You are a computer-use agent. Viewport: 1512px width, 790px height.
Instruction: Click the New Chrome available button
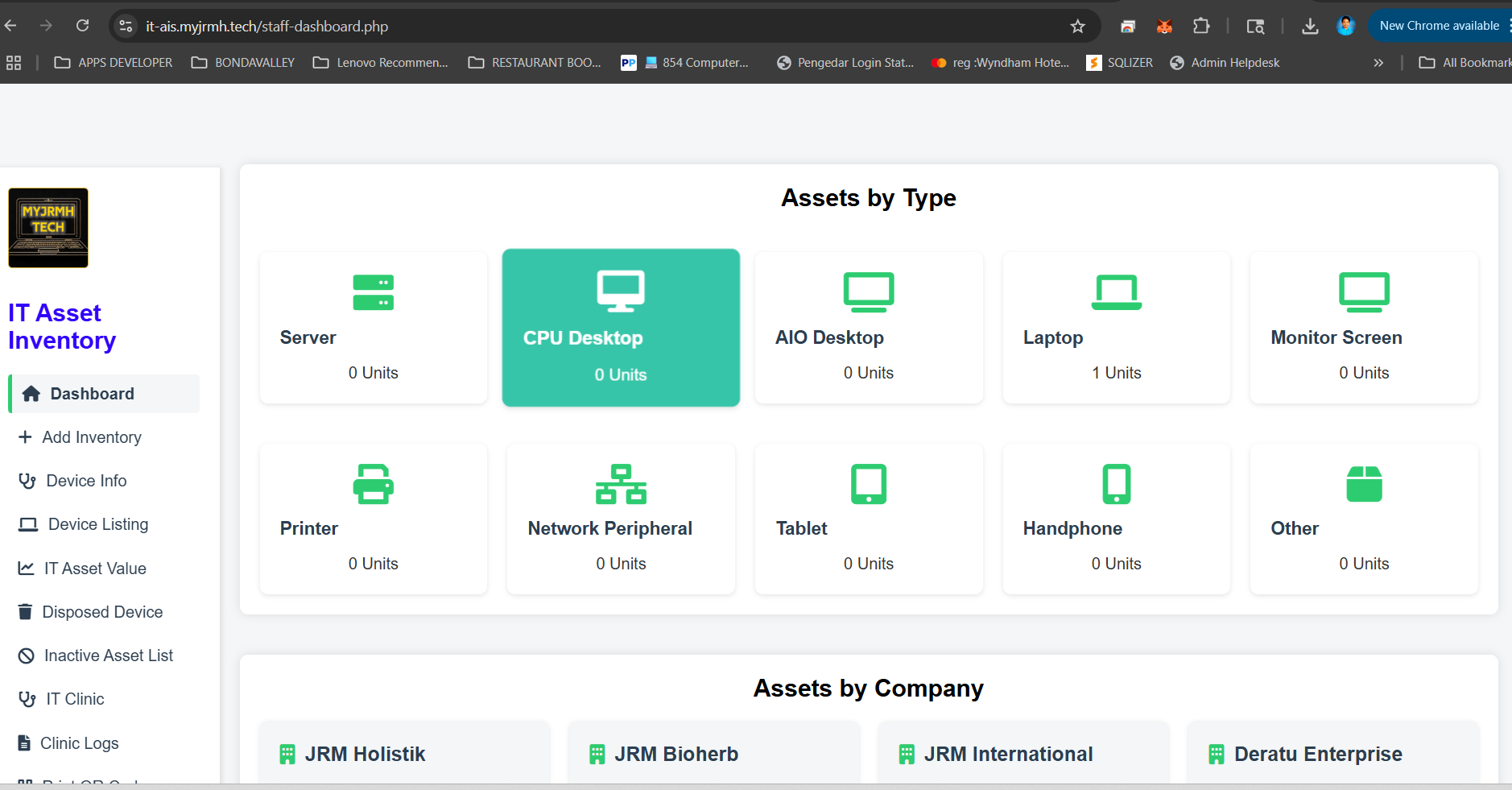[1439, 25]
